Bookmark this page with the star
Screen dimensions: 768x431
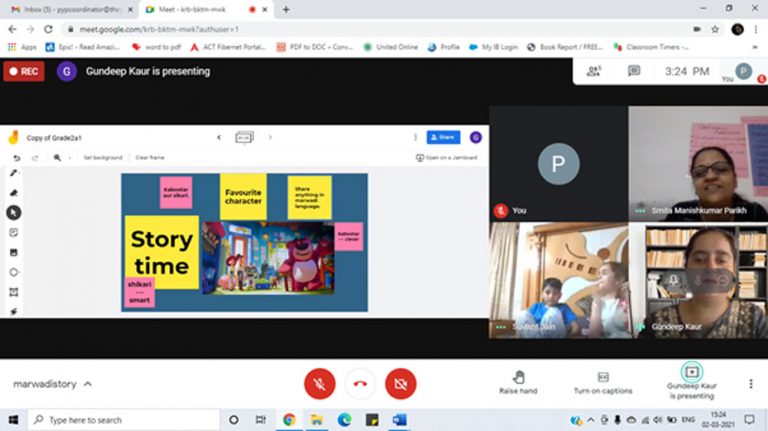coord(715,29)
